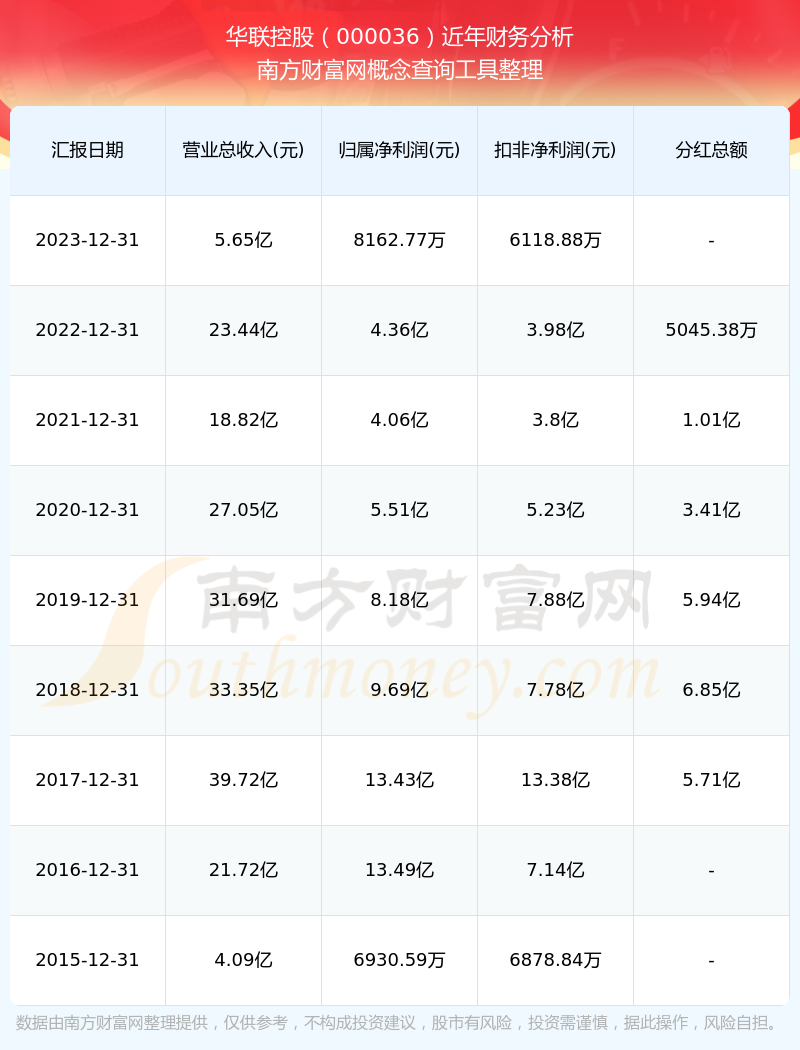The image size is (800, 1050).
Task: Select the 2021-12-31 date cell
Action: [x=88, y=421]
